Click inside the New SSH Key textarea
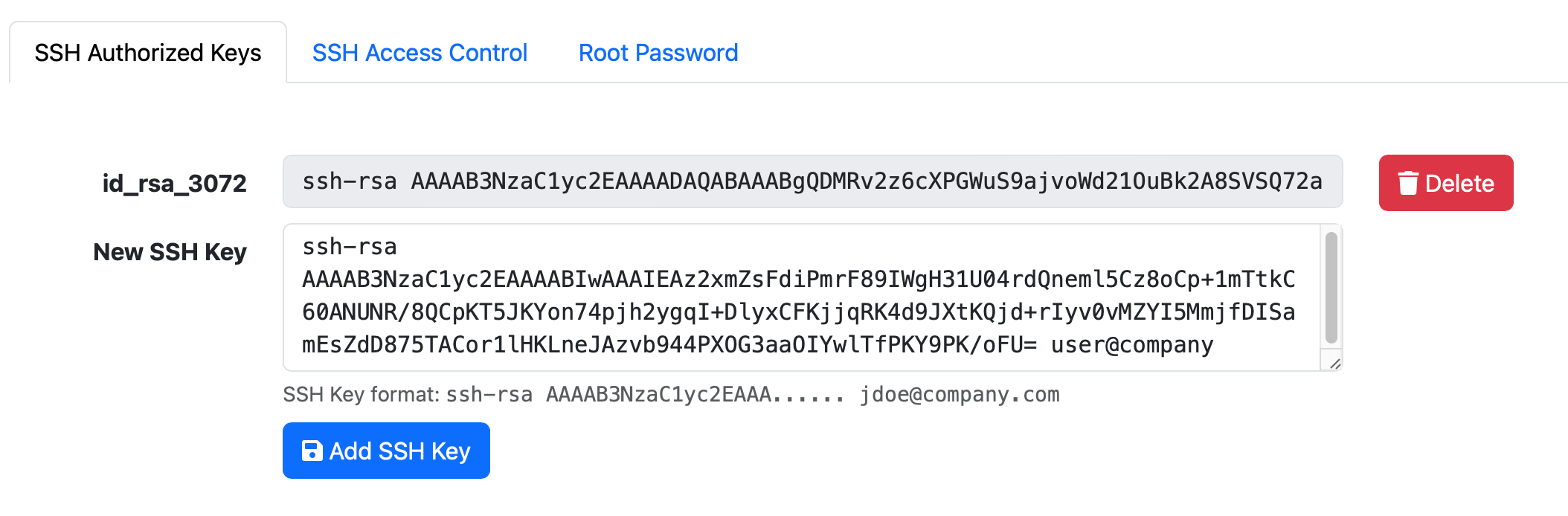Image resolution: width=1568 pixels, height=516 pixels. [x=744, y=296]
